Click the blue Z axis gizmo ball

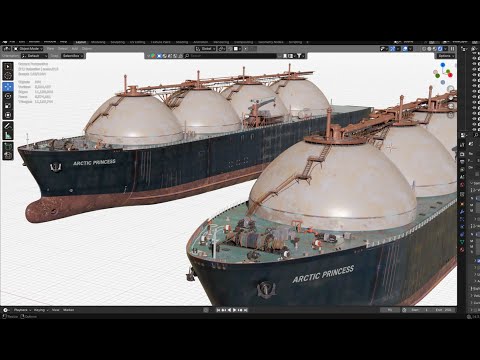point(443,65)
